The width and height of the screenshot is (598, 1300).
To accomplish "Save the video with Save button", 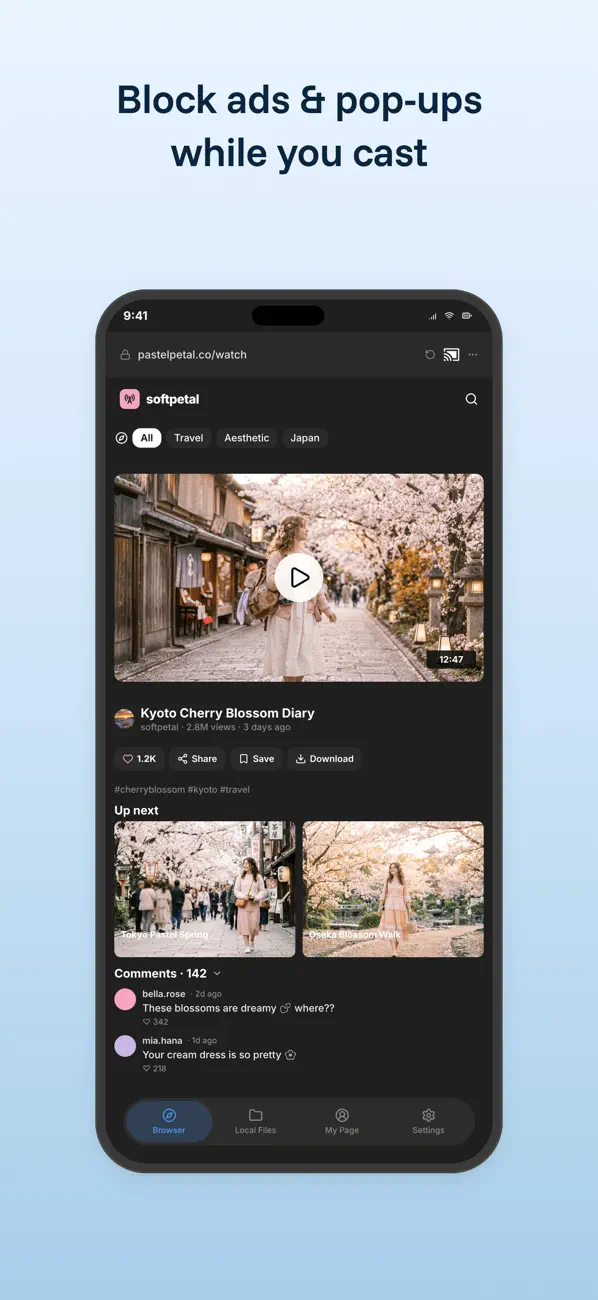I will [257, 759].
